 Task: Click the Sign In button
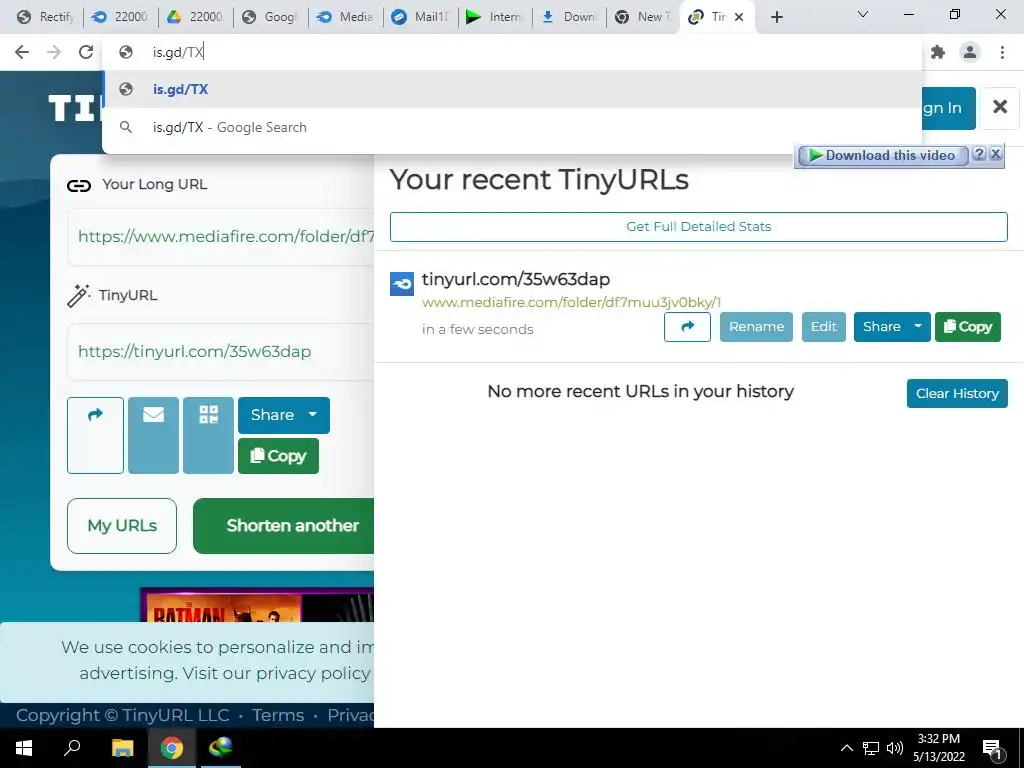point(948,108)
